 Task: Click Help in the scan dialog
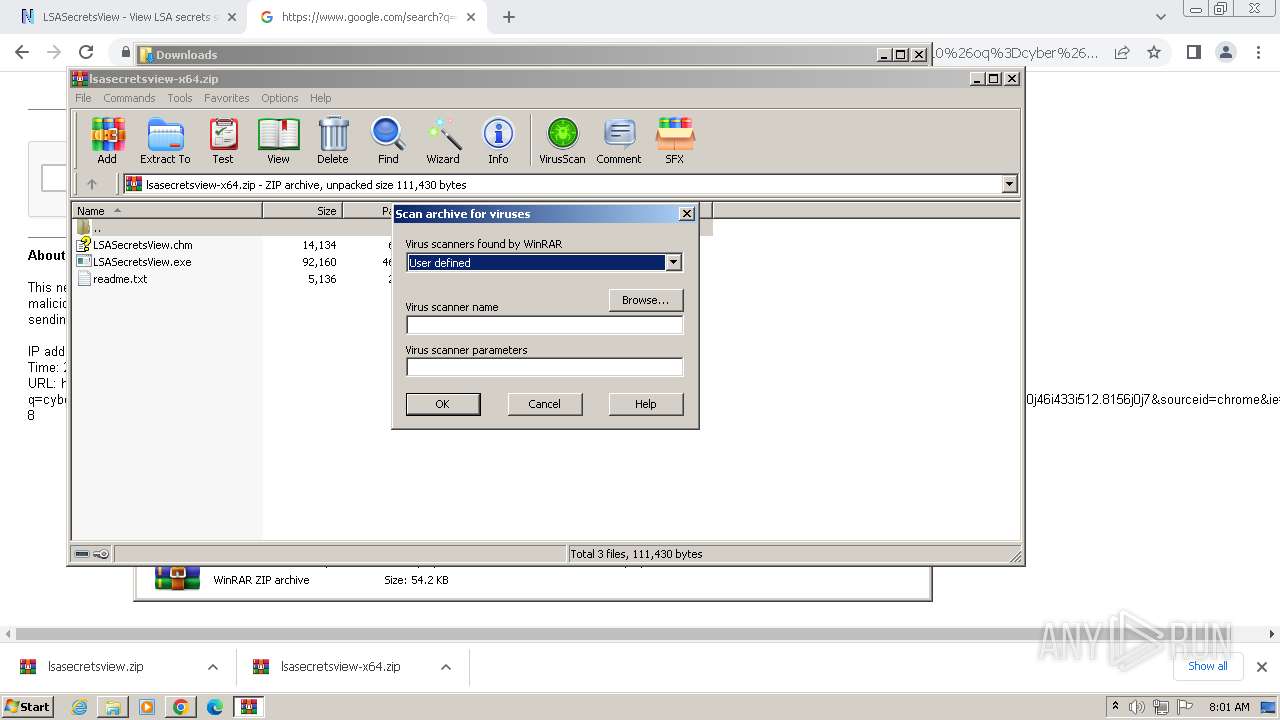pyautogui.click(x=646, y=404)
